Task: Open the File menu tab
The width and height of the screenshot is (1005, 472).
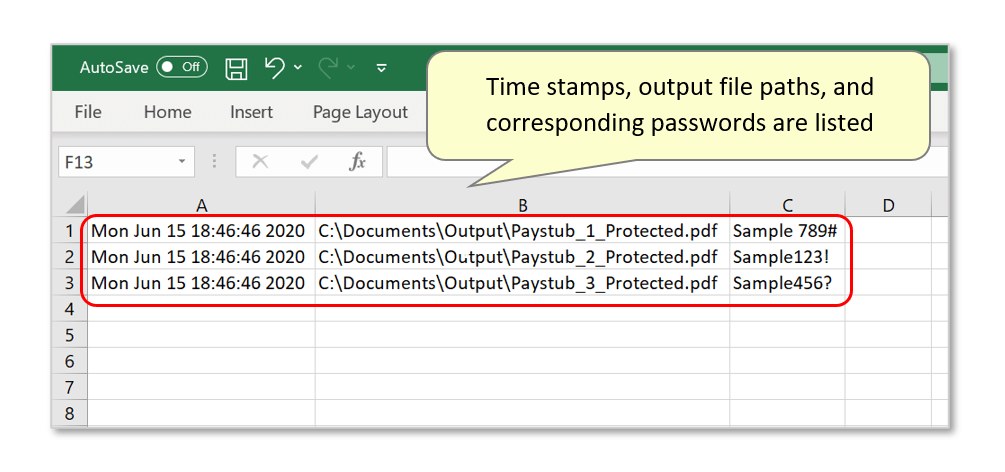Action: [x=88, y=112]
